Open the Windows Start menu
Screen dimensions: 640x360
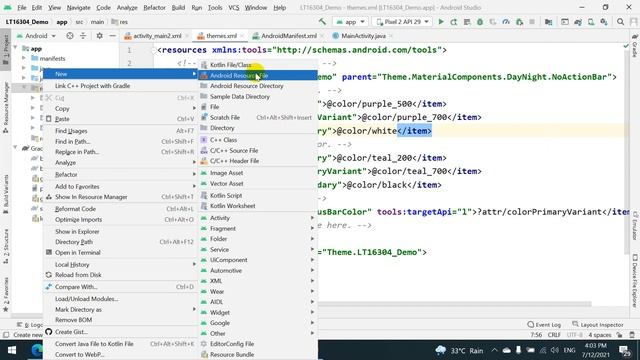(x=11, y=350)
